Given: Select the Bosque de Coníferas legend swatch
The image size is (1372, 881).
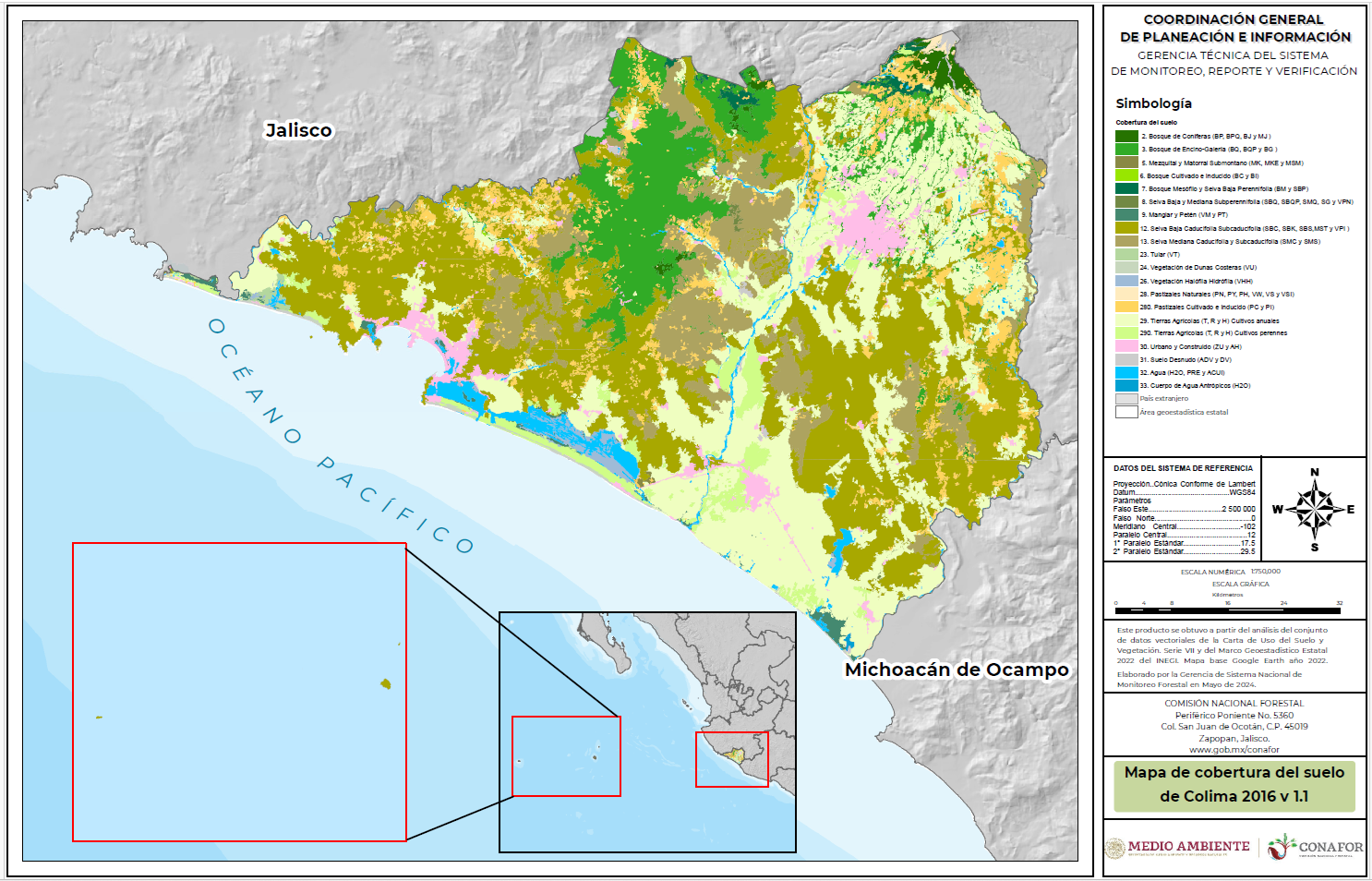Looking at the screenshot, I should (x=1126, y=136).
